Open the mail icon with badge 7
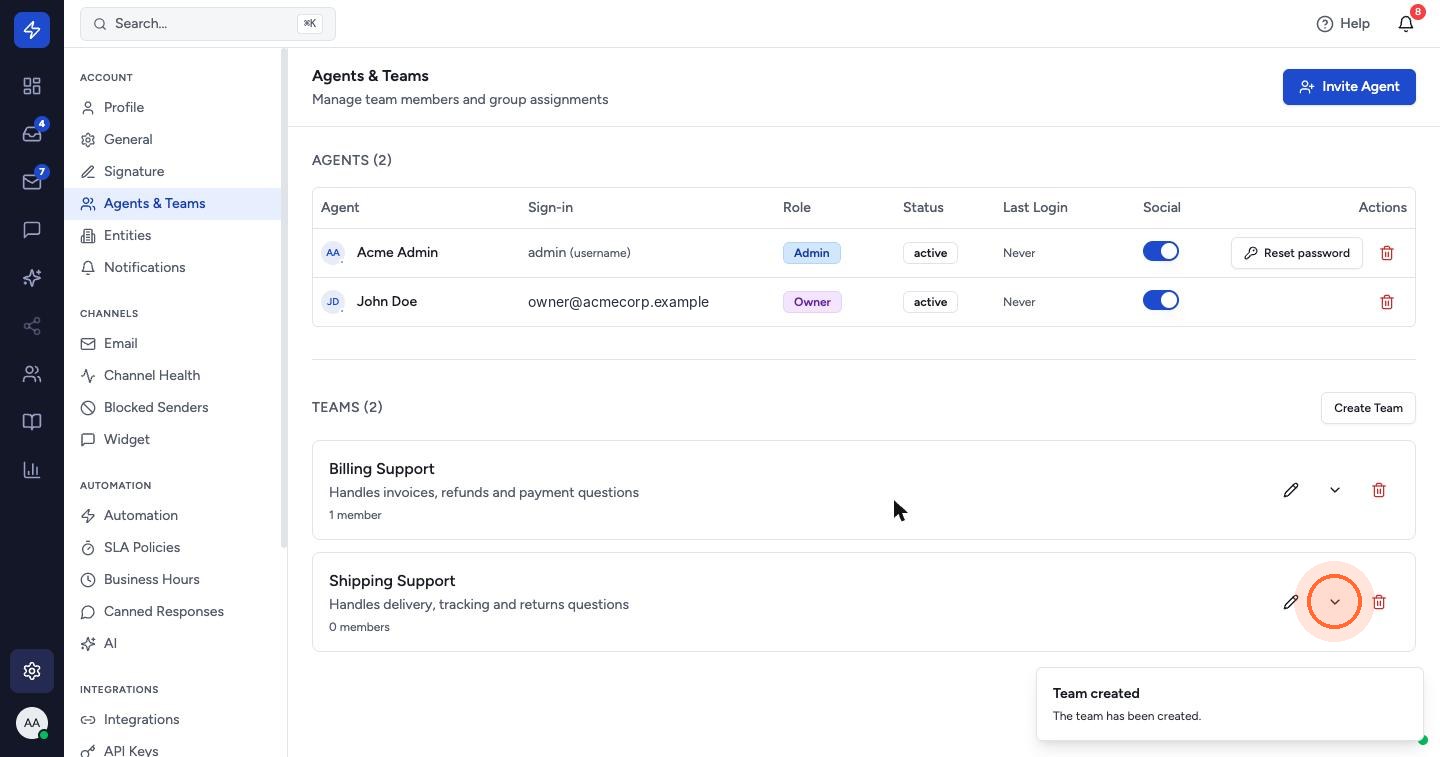Image resolution: width=1440 pixels, height=757 pixels. pyautogui.click(x=32, y=182)
